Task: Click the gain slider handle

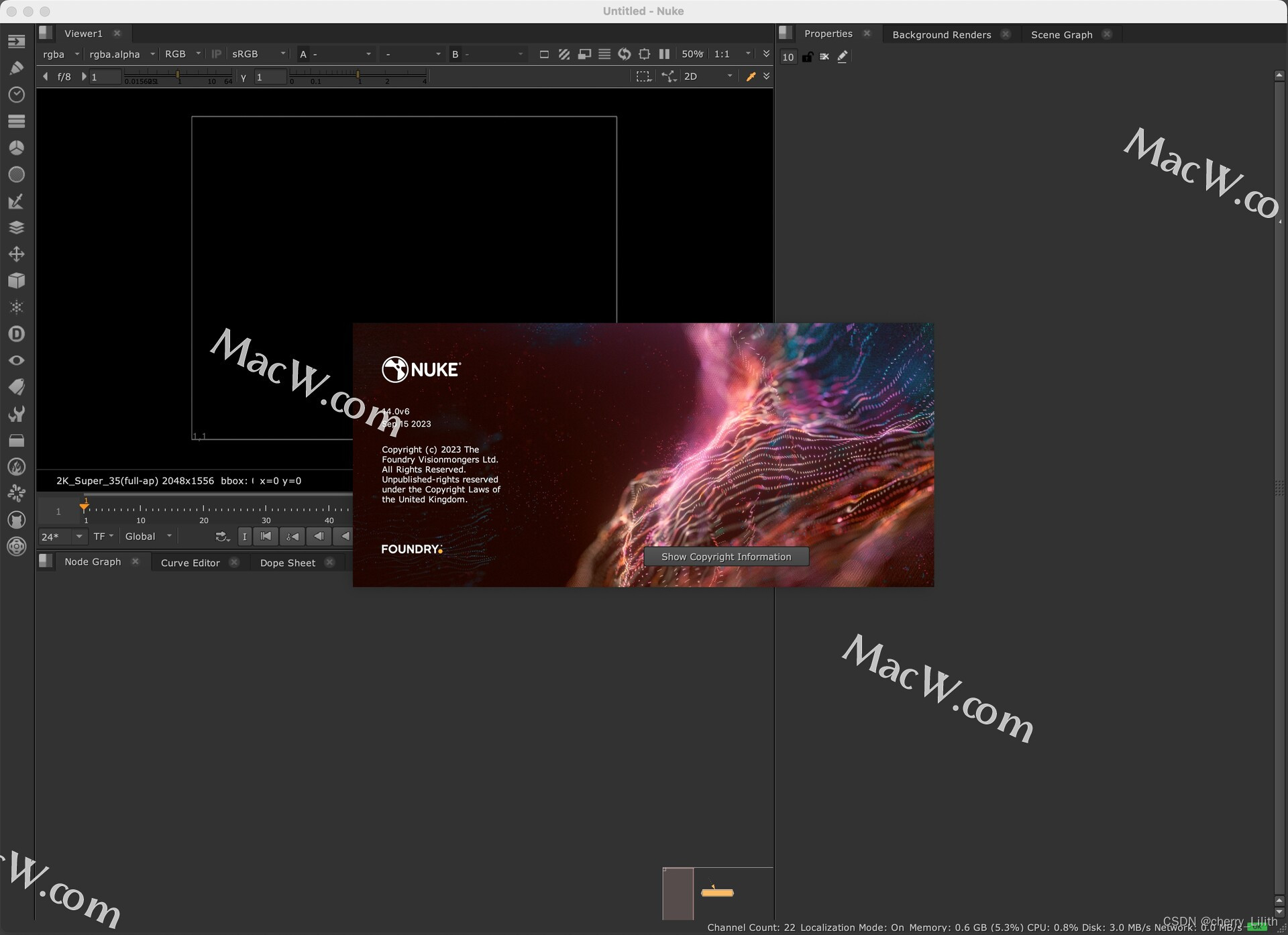Action: click(178, 74)
